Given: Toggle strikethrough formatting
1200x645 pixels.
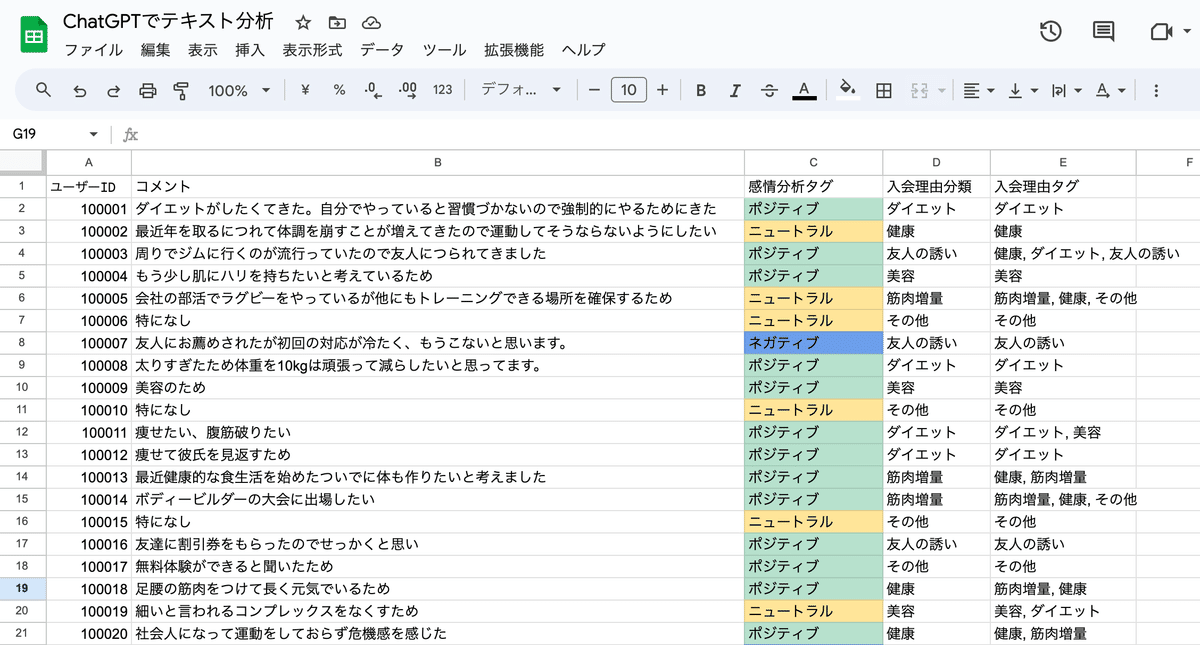Looking at the screenshot, I should (x=769, y=90).
